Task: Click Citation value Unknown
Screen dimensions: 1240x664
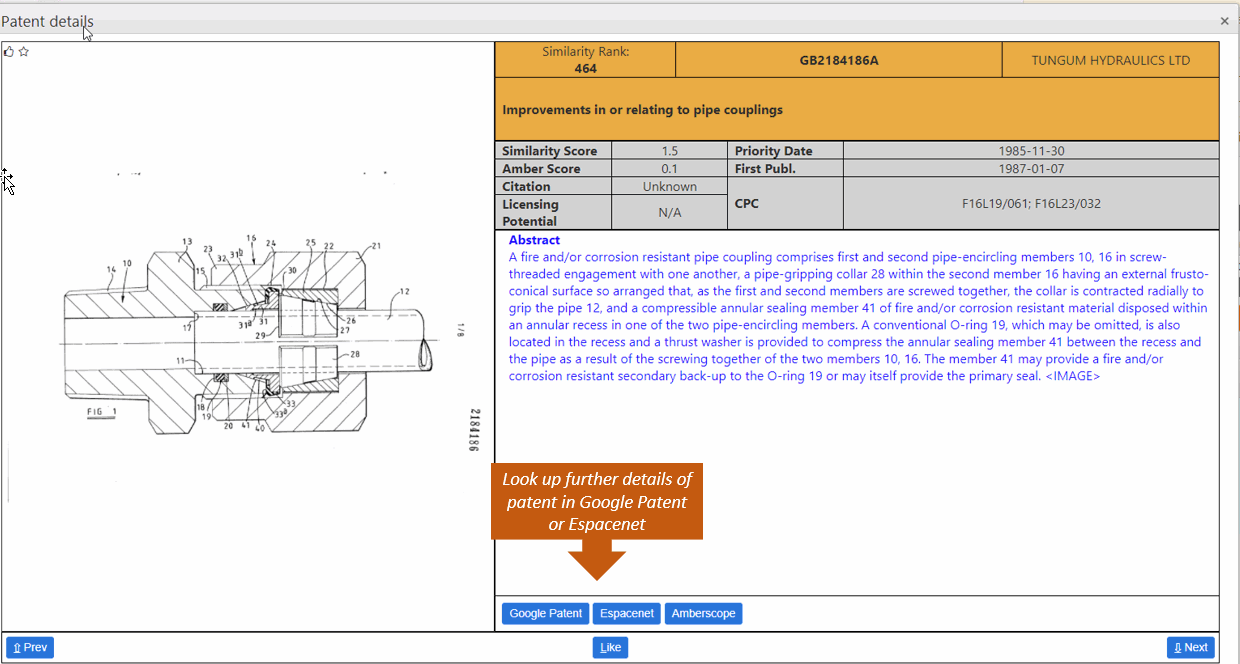Action: 670,187
